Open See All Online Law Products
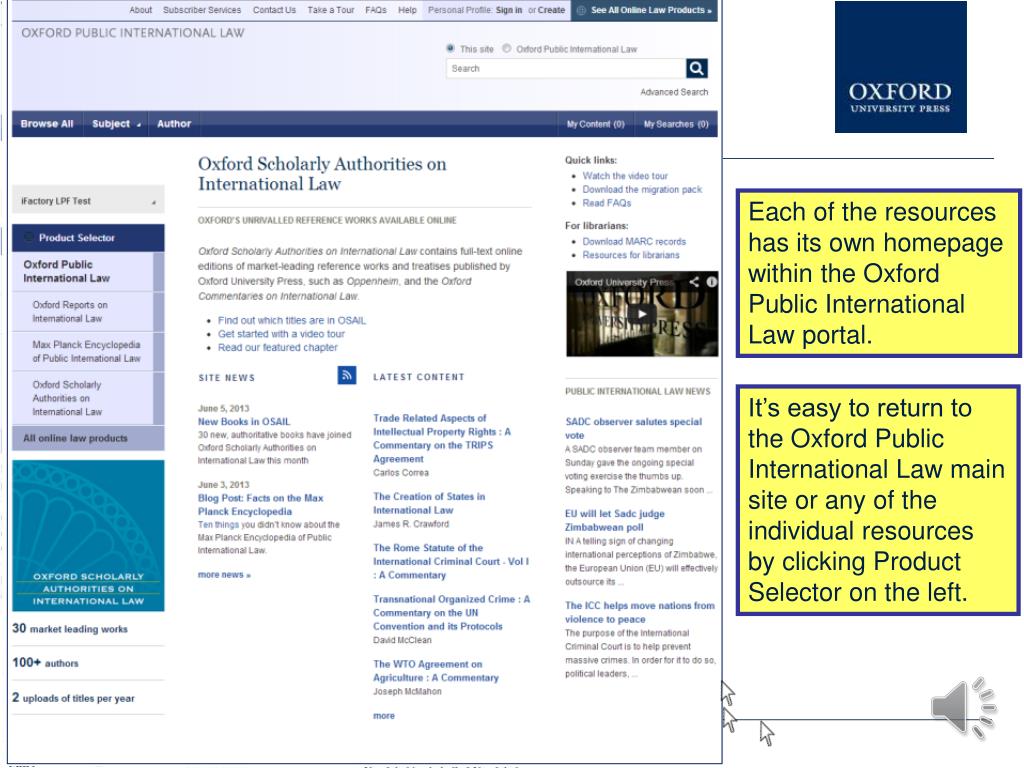1024x768 pixels. point(645,10)
